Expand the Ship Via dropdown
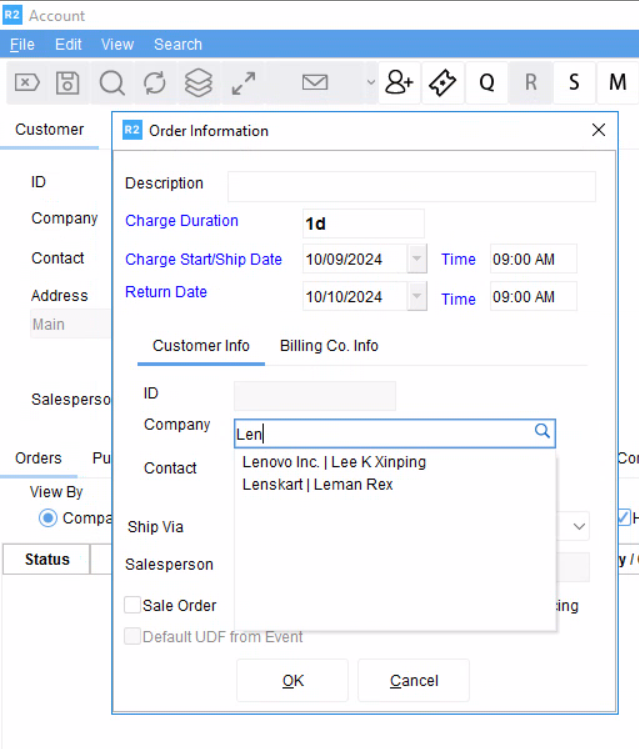The height and width of the screenshot is (749, 639). [579, 526]
